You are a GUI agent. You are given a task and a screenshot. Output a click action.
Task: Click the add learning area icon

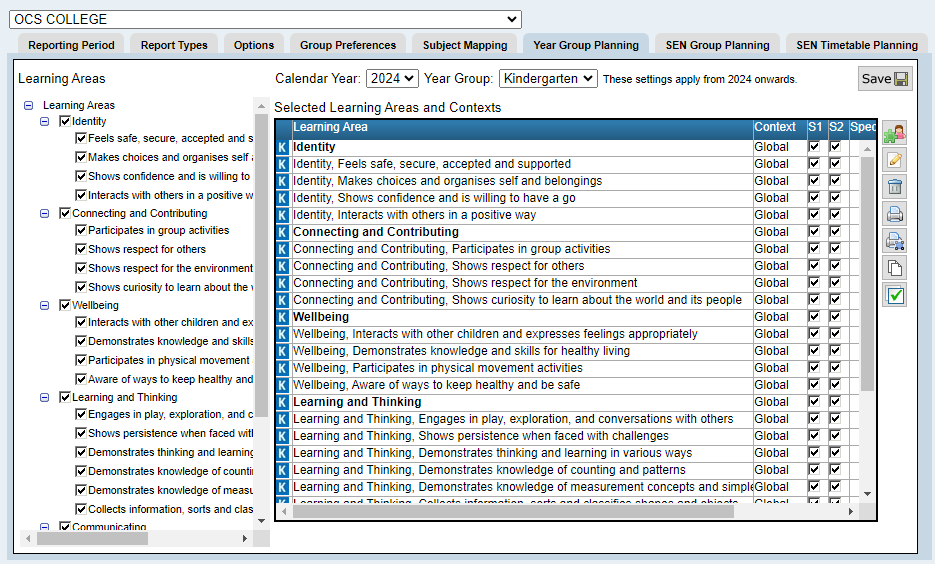point(894,133)
